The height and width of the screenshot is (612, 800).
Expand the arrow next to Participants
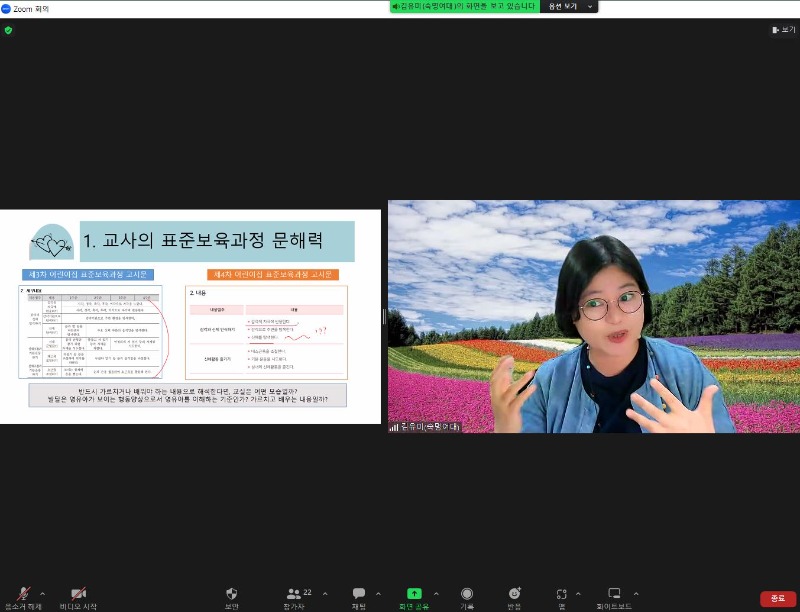(322, 593)
